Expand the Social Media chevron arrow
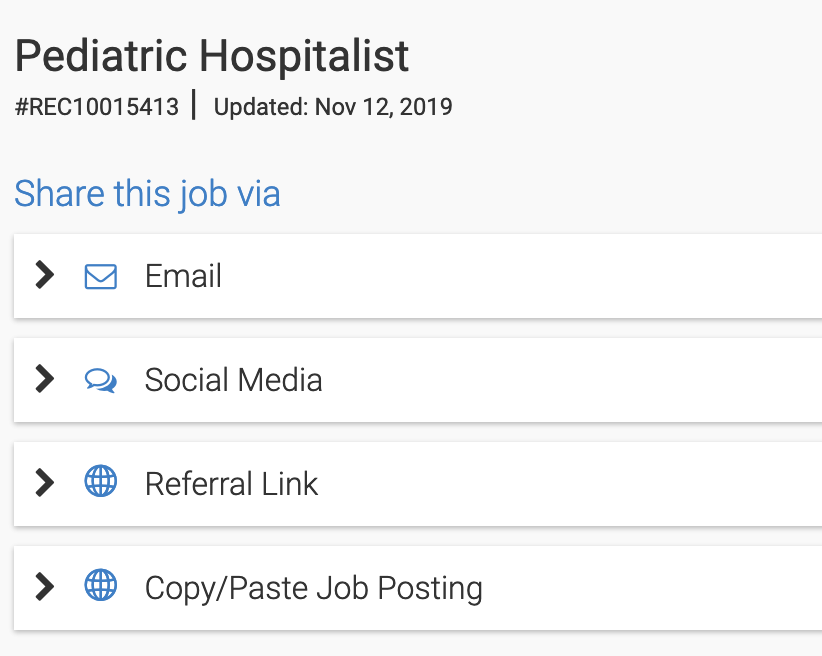Screen dimensions: 822x656 pyautogui.click(x=44, y=380)
